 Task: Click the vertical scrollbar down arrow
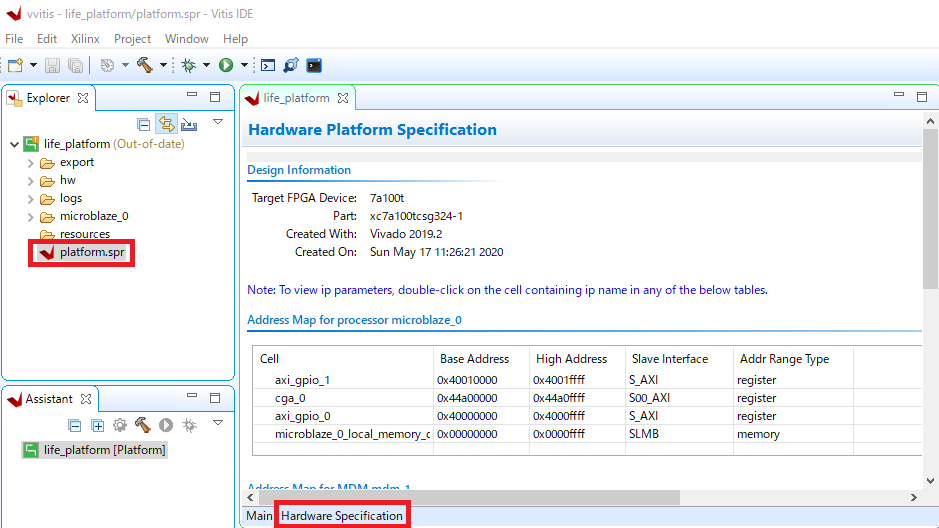point(930,480)
